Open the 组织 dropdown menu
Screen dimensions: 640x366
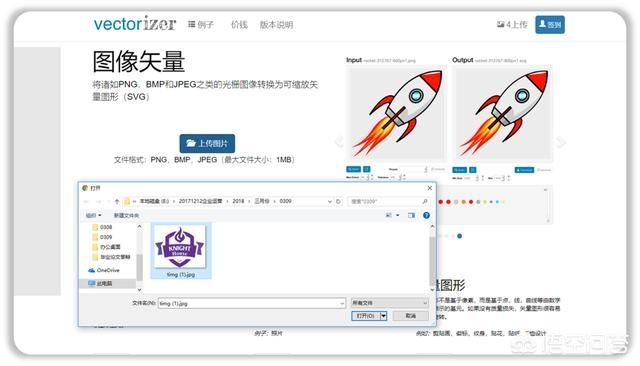pos(93,215)
